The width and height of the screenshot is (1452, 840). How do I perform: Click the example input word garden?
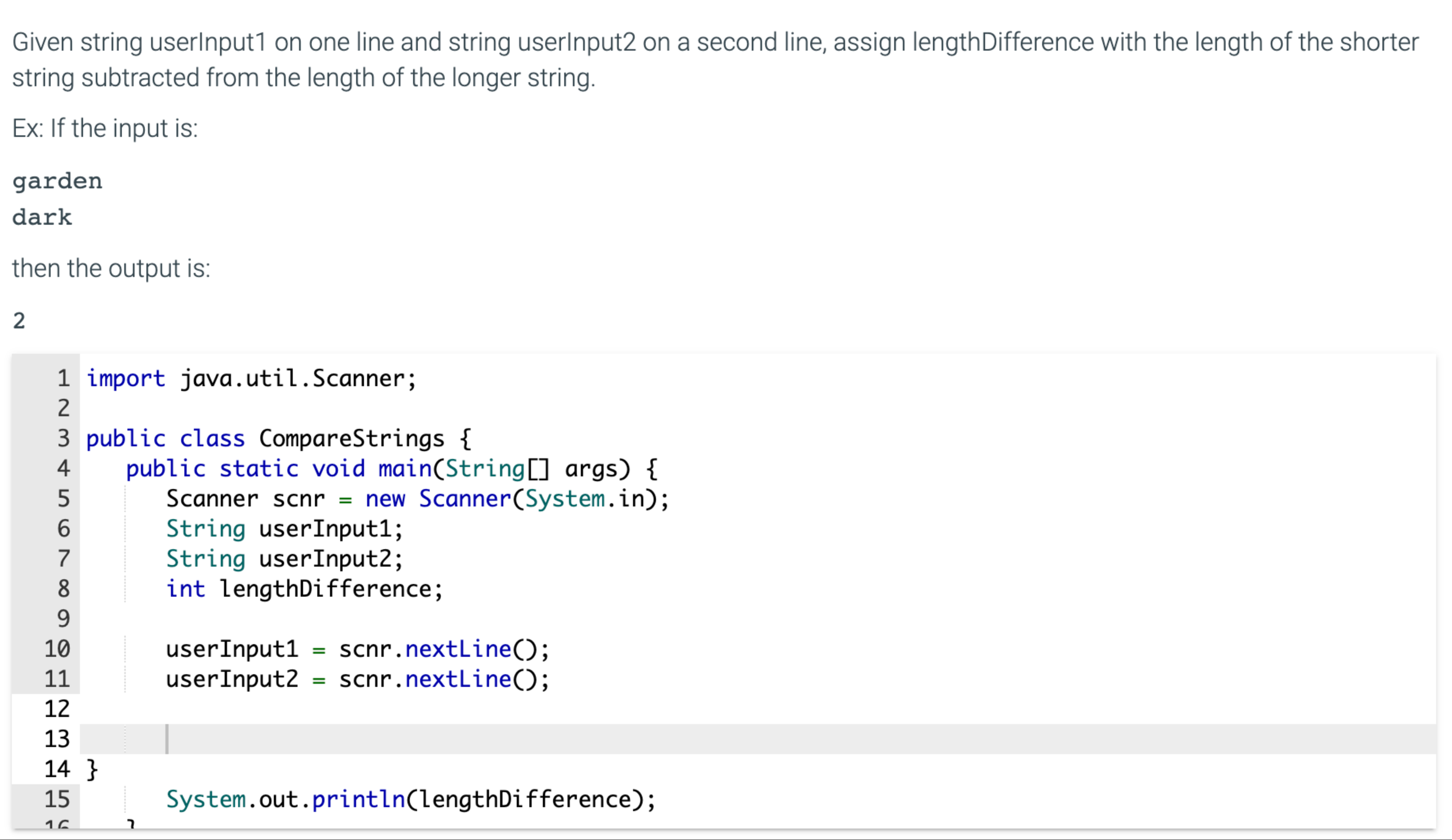(x=57, y=180)
